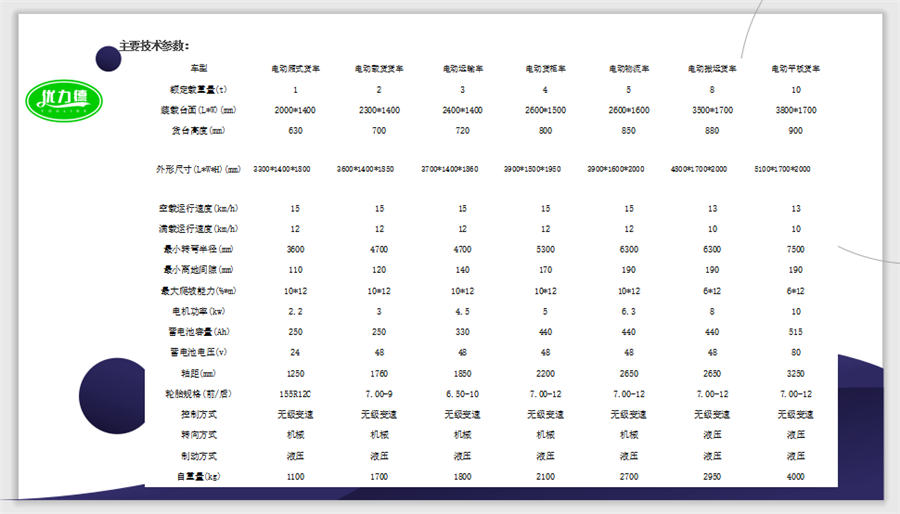
Task: Select the tire specification 155R12C cell
Action: click(295, 394)
